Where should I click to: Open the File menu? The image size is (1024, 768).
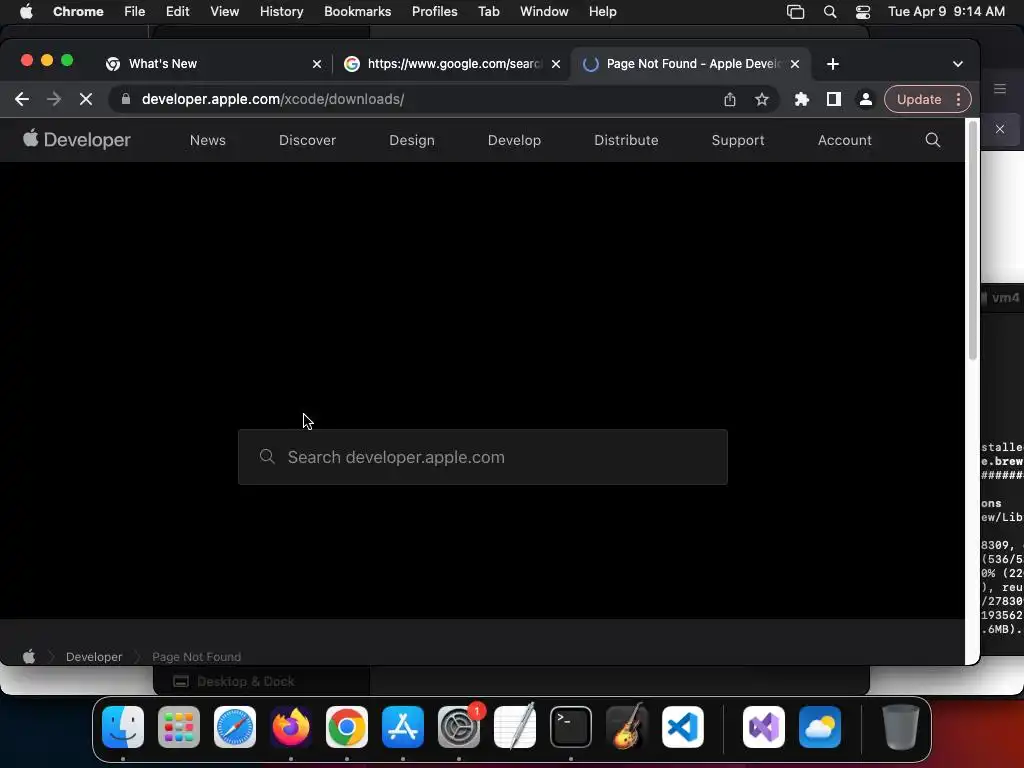(135, 12)
